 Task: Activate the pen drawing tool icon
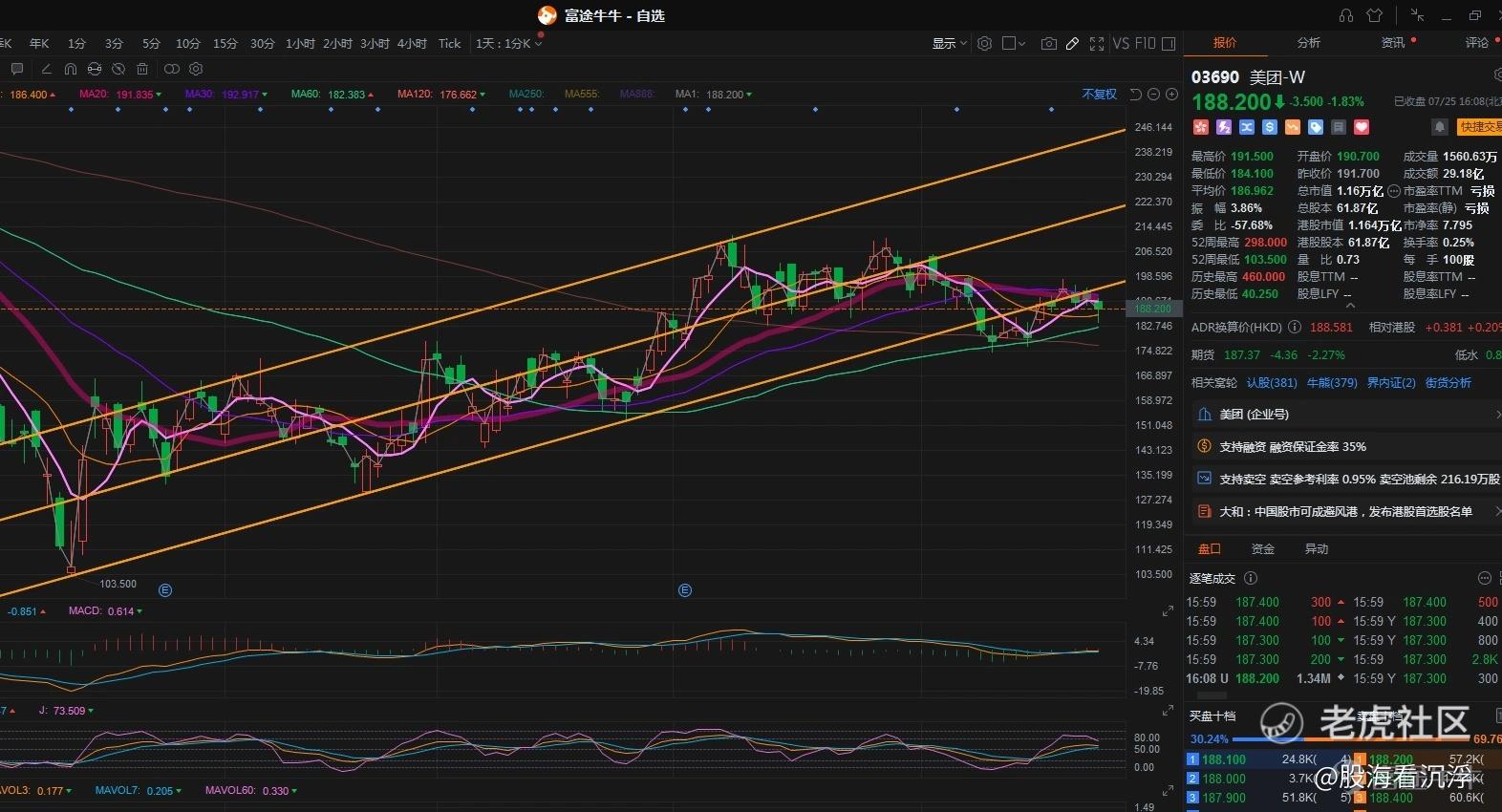coord(1072,43)
